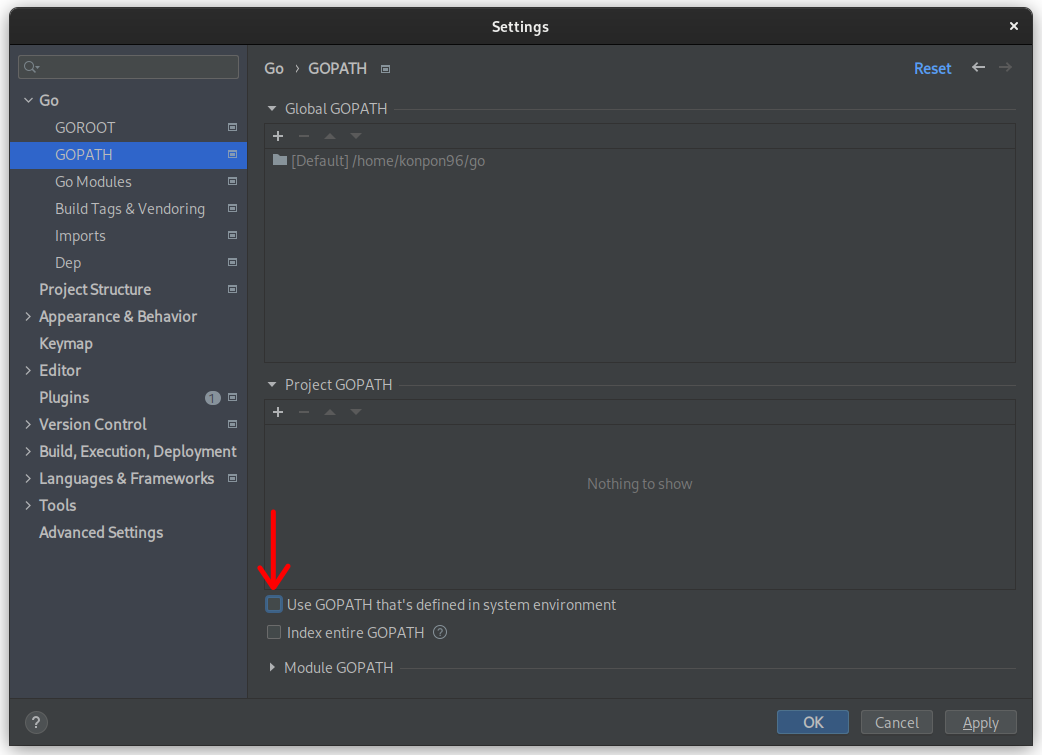This screenshot has width=1042, height=755.
Task: Collapse the Go settings tree node
Action: tap(28, 100)
